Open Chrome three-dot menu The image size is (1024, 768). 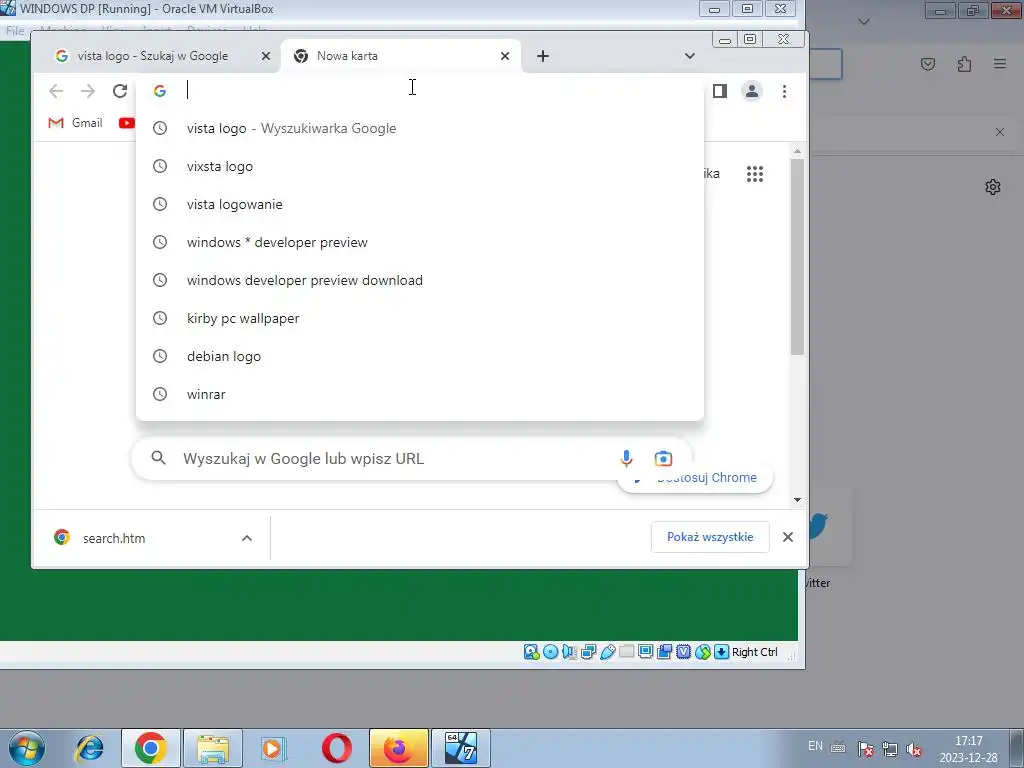pos(784,91)
